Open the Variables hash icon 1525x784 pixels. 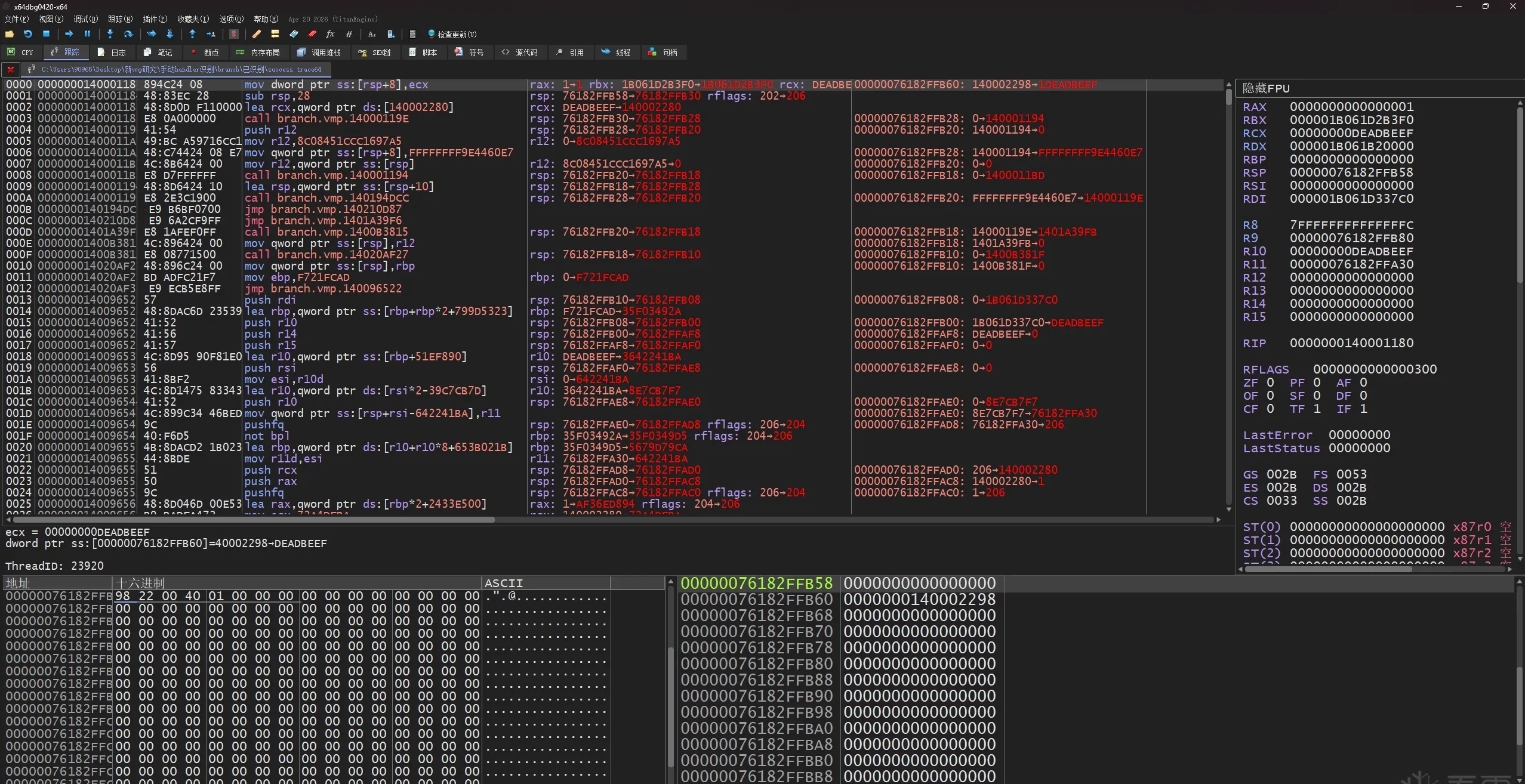349,34
